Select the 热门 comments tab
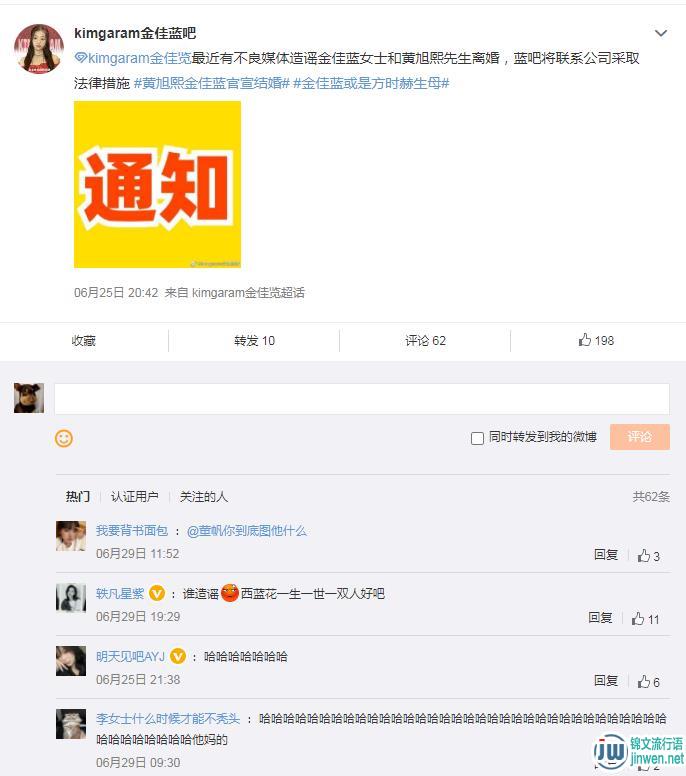Screen dimensions: 686x776 78,496
